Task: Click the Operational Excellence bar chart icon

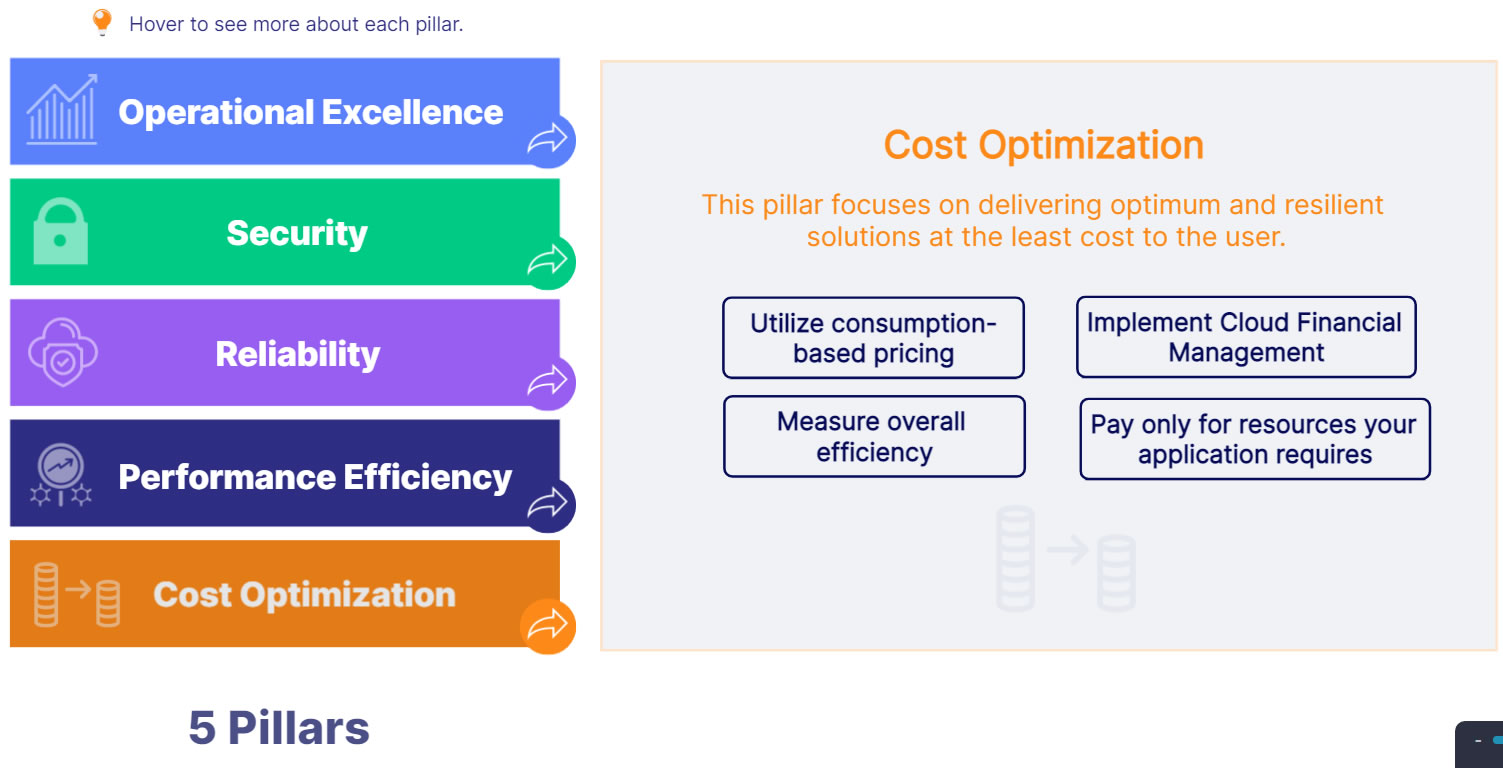Action: click(x=61, y=110)
